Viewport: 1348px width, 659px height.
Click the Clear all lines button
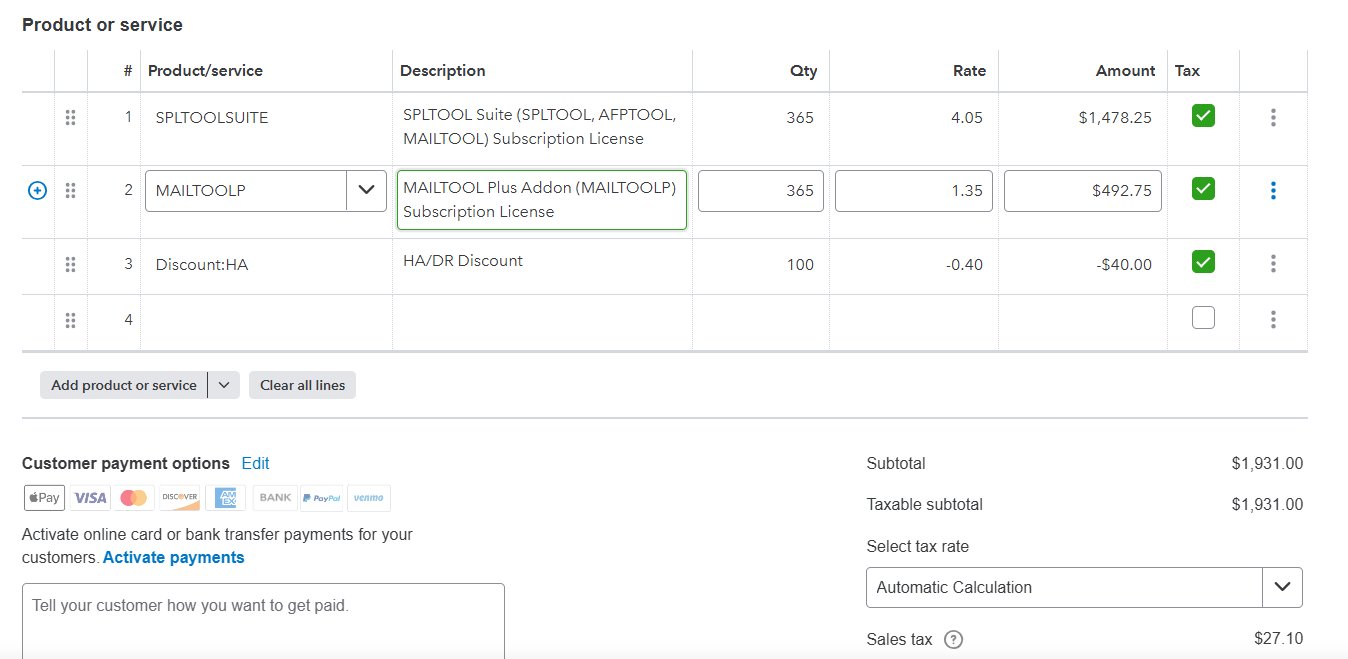pyautogui.click(x=302, y=384)
